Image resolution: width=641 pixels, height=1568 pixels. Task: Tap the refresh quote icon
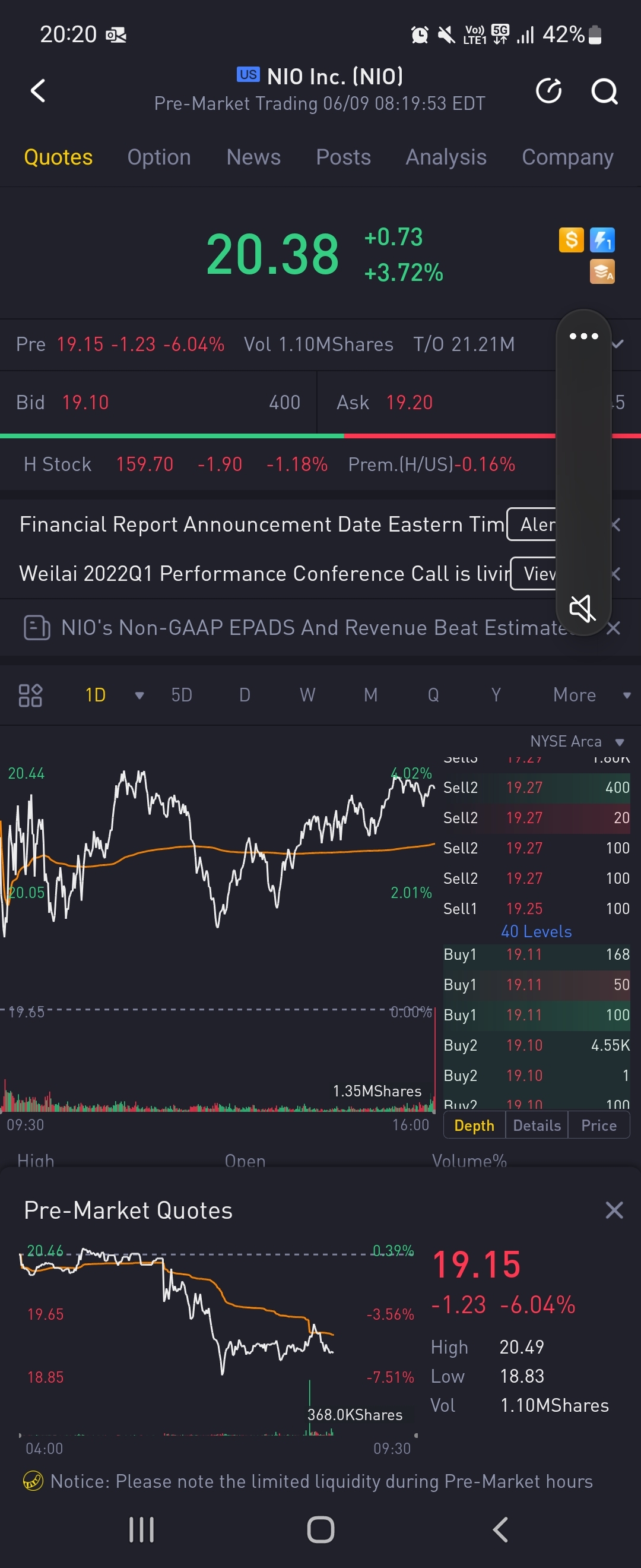pos(548,91)
